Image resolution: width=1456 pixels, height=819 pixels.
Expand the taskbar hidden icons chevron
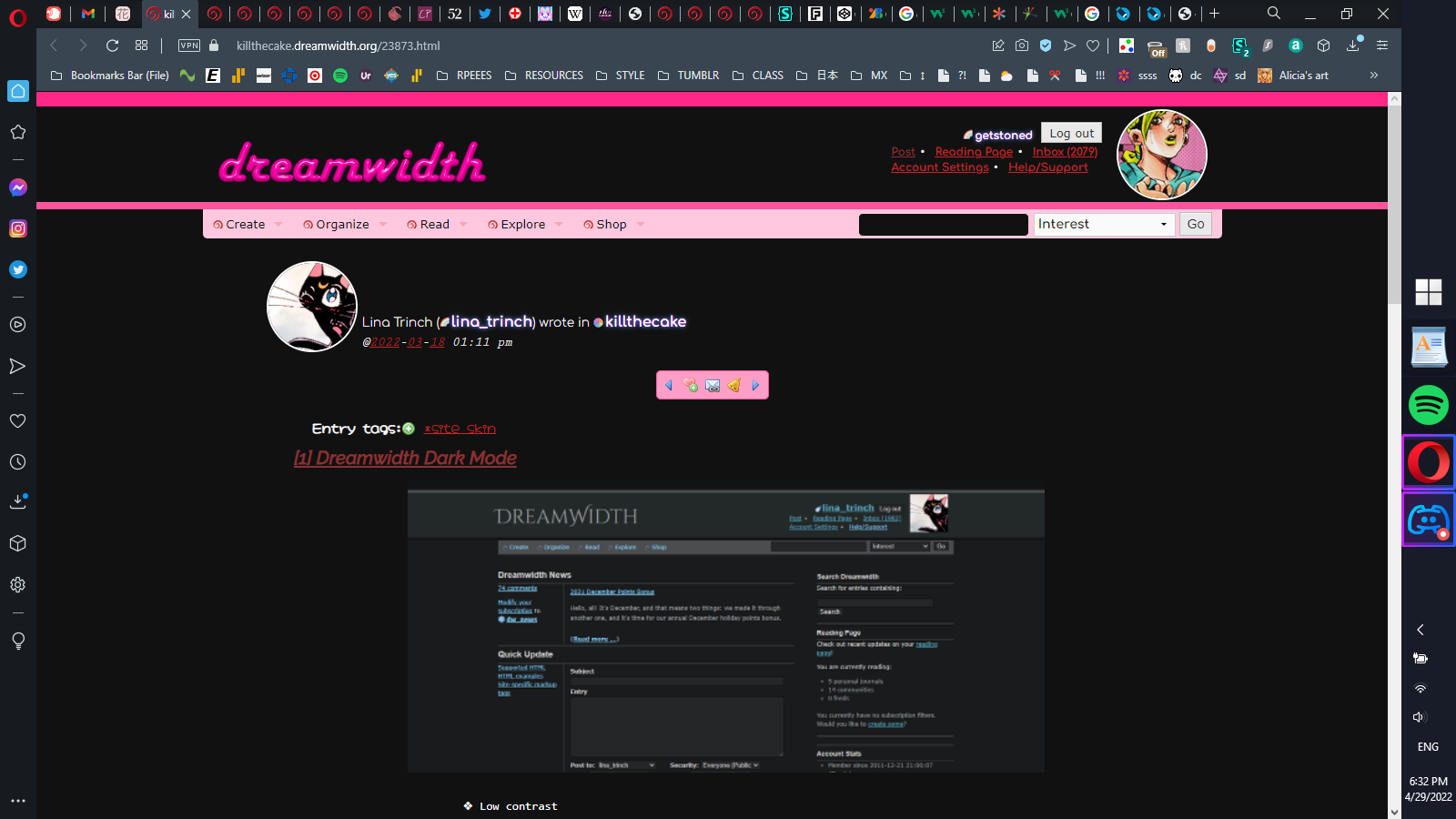pos(1420,630)
